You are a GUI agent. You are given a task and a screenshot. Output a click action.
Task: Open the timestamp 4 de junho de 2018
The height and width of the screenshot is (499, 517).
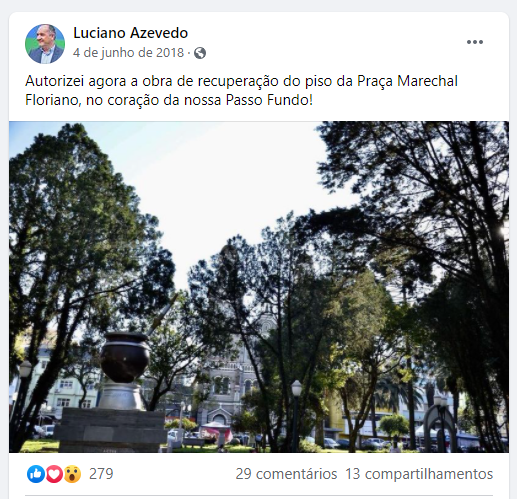(128, 53)
